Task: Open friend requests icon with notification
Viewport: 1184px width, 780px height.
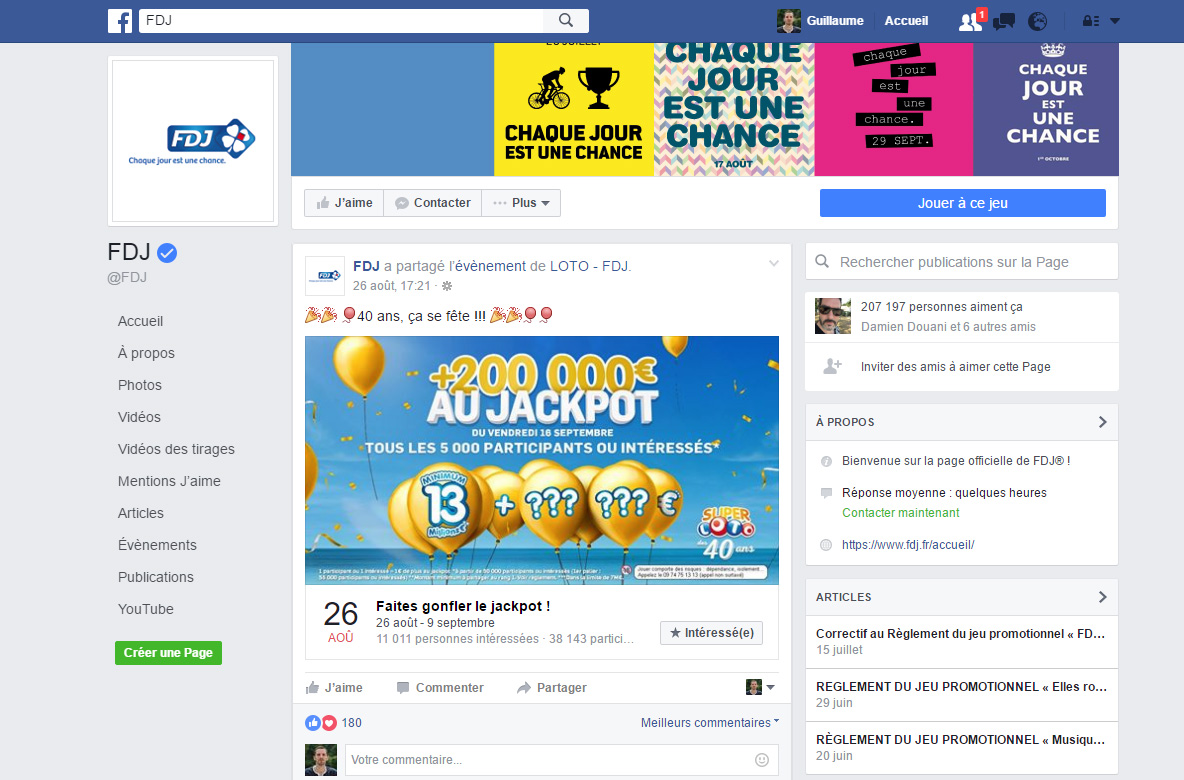Action: pyautogui.click(x=970, y=21)
